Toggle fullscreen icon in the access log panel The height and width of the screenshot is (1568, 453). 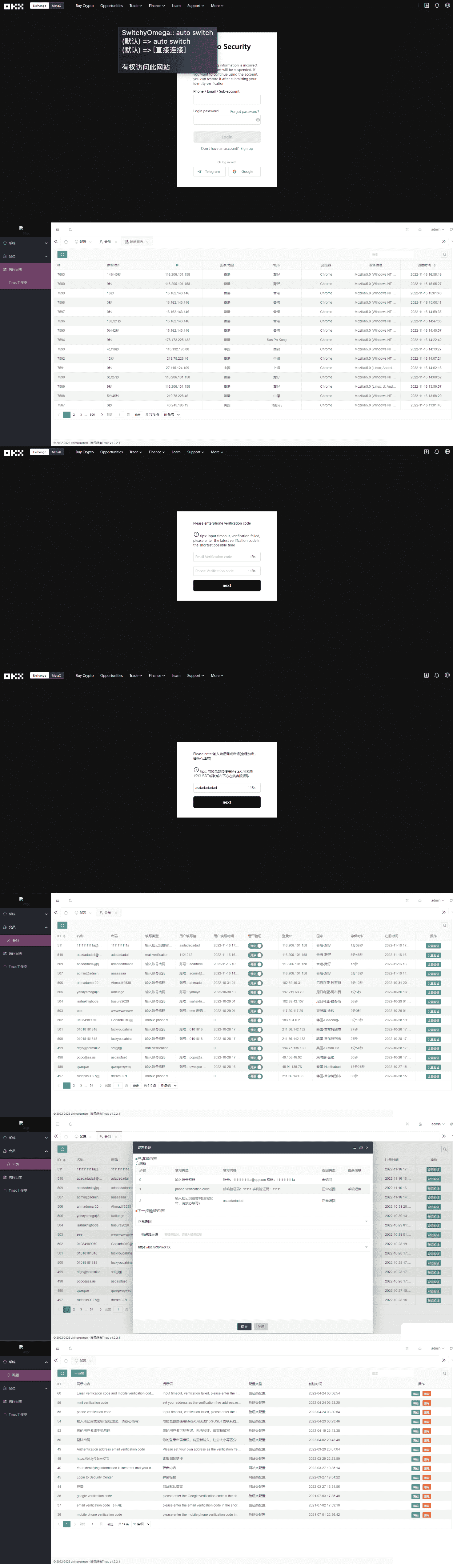click(x=407, y=230)
